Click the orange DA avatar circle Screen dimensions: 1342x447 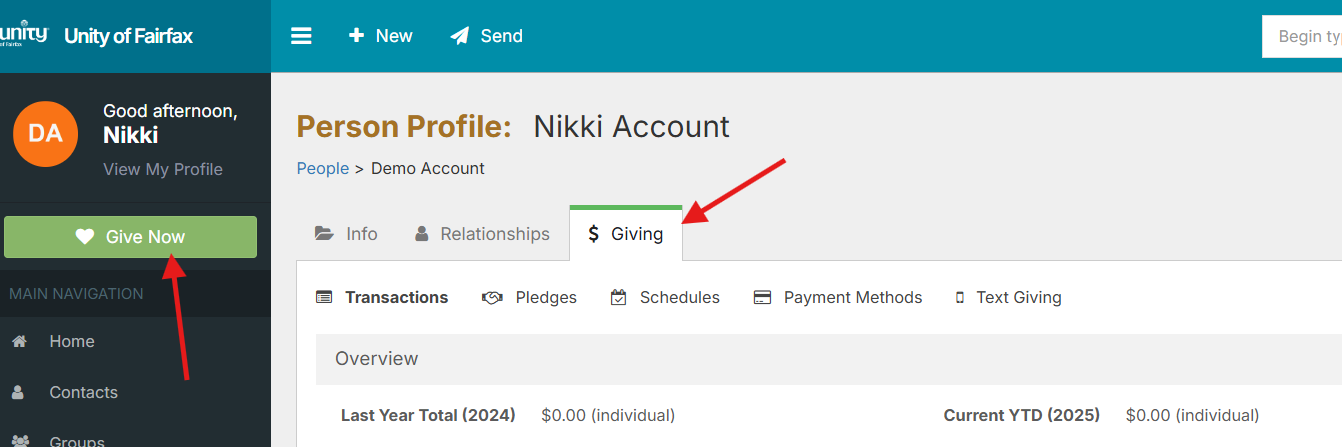tap(45, 134)
